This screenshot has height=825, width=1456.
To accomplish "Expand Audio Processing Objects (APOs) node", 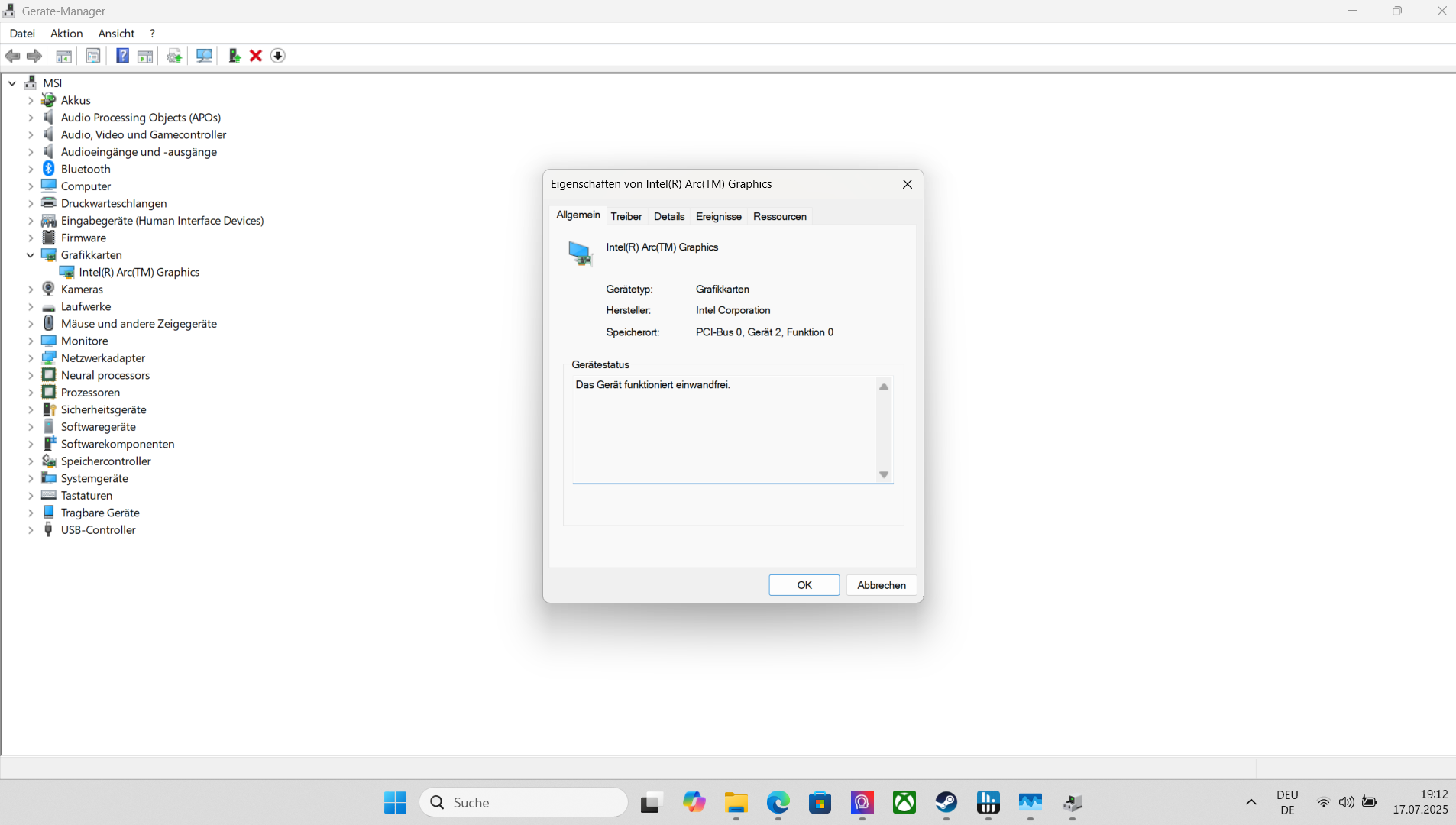I will 31,118.
